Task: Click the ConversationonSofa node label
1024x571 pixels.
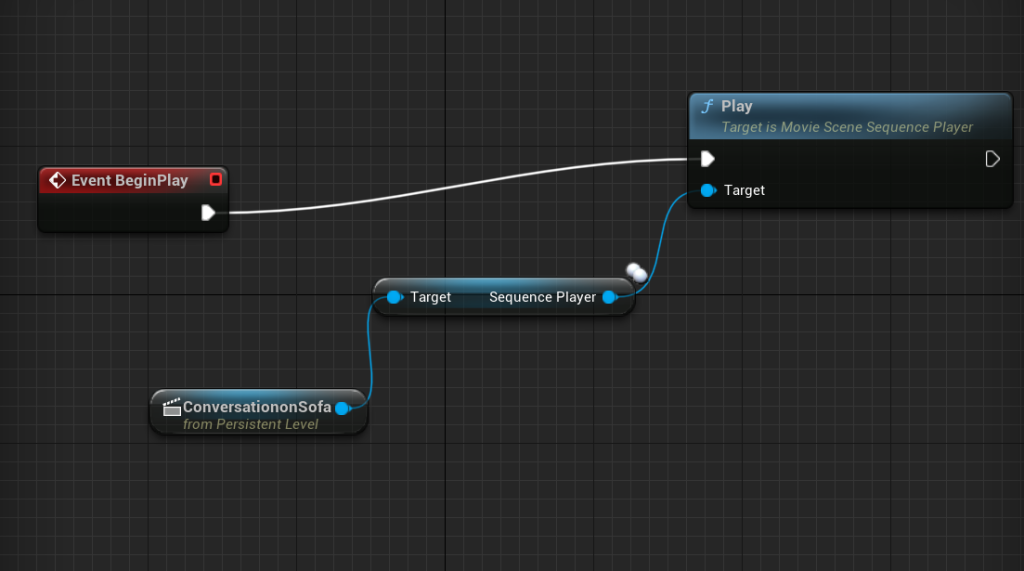Action: click(x=256, y=408)
